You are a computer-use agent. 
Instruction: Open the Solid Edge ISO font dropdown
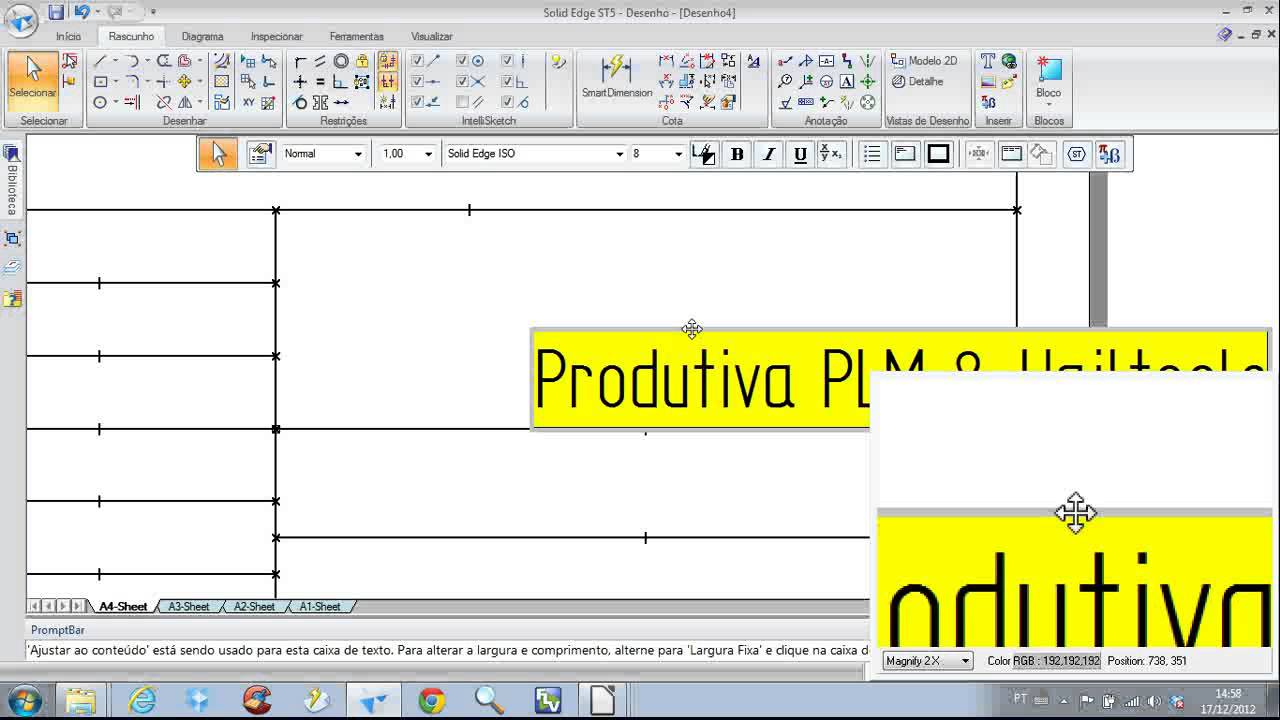pyautogui.click(x=619, y=154)
